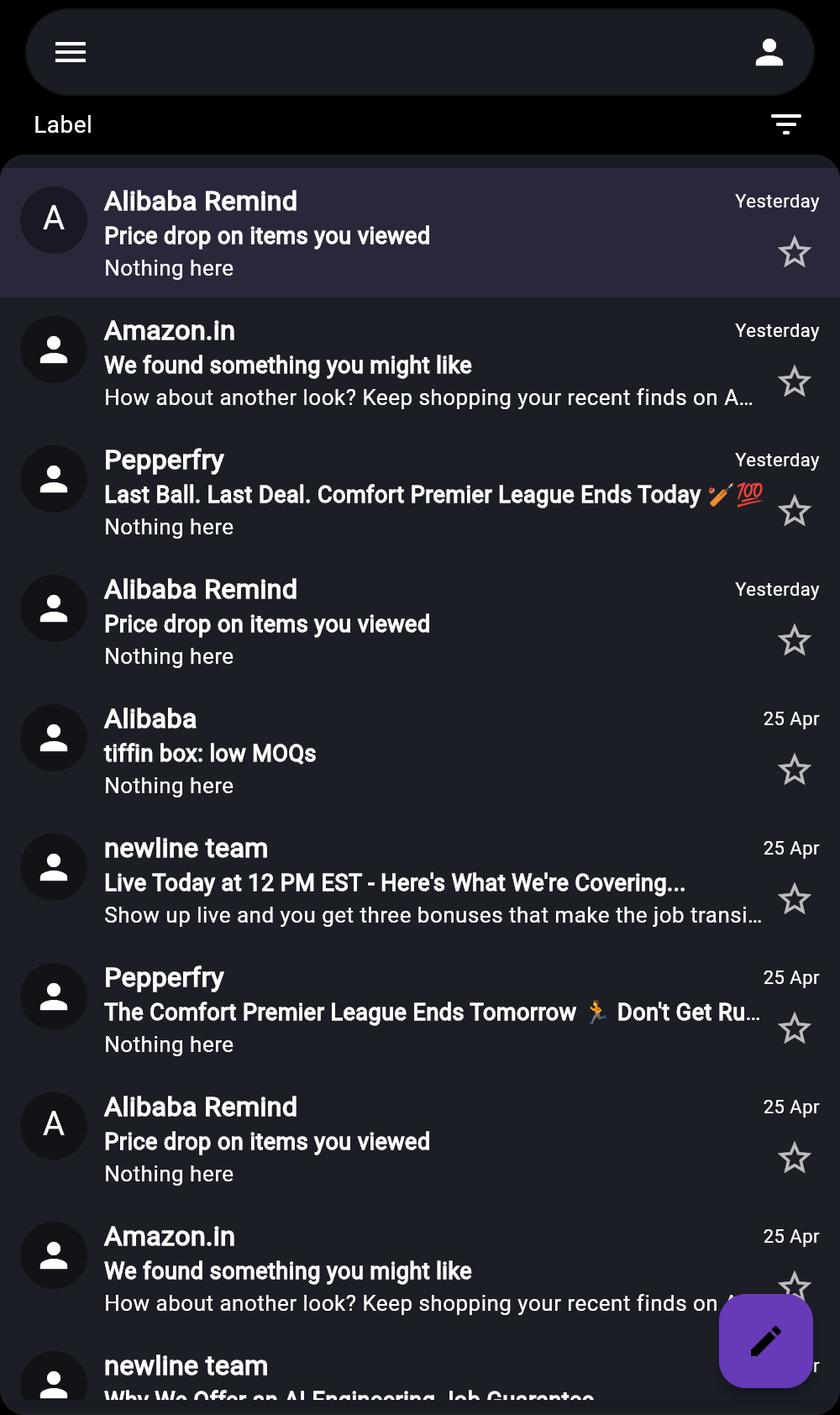
Task: Click the 'A' avatar of top Alibaba Remind
Action: 54,219
